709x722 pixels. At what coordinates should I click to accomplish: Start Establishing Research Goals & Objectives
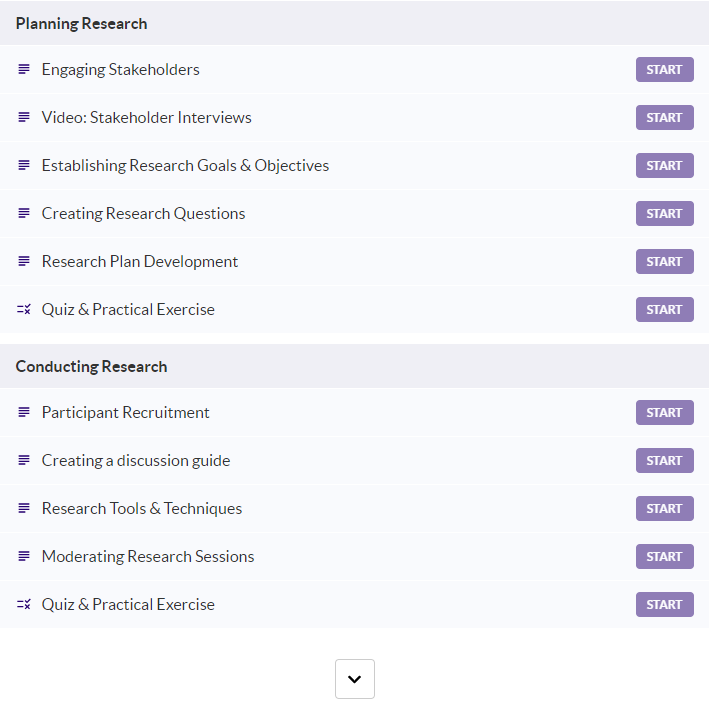[x=664, y=165]
